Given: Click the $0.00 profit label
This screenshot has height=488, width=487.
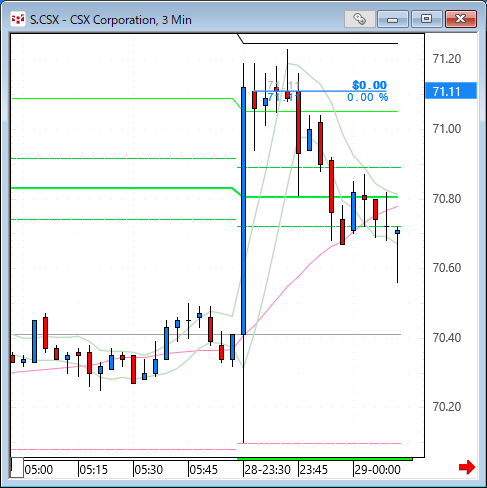Looking at the screenshot, I should 369,85.
